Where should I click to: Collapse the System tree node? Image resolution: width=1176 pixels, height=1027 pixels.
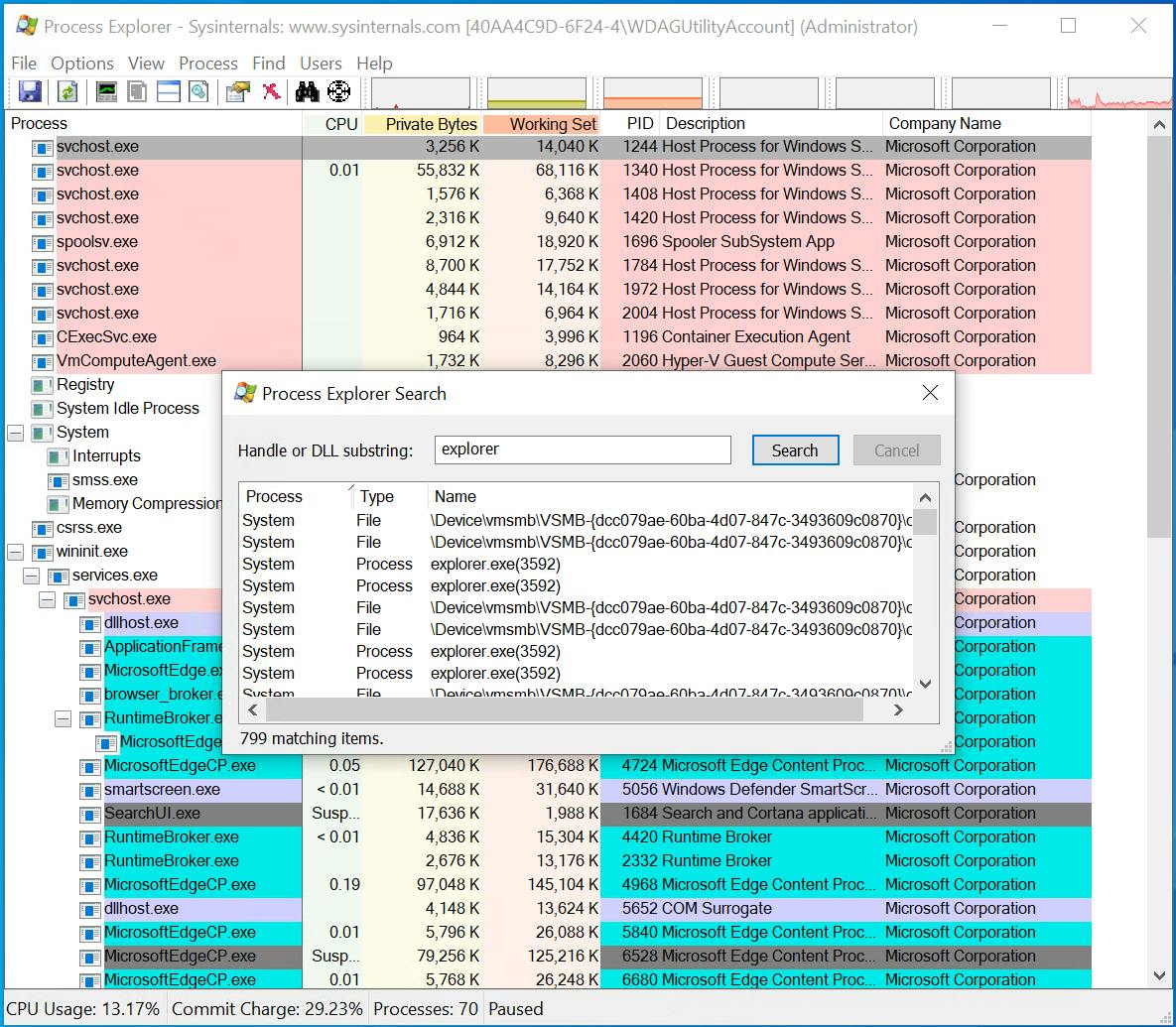point(16,433)
